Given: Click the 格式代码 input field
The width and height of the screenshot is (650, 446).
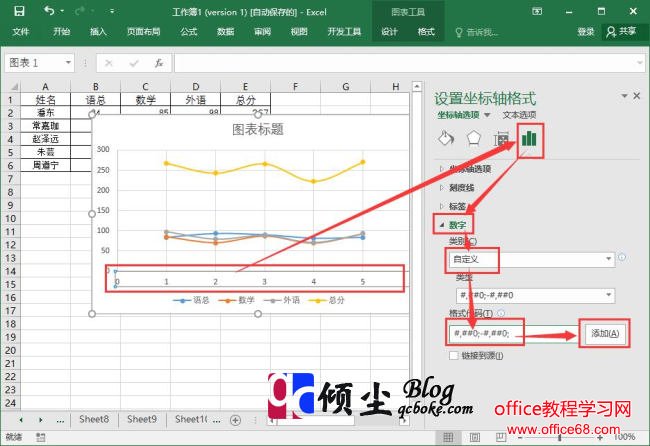Looking at the screenshot, I should (513, 334).
